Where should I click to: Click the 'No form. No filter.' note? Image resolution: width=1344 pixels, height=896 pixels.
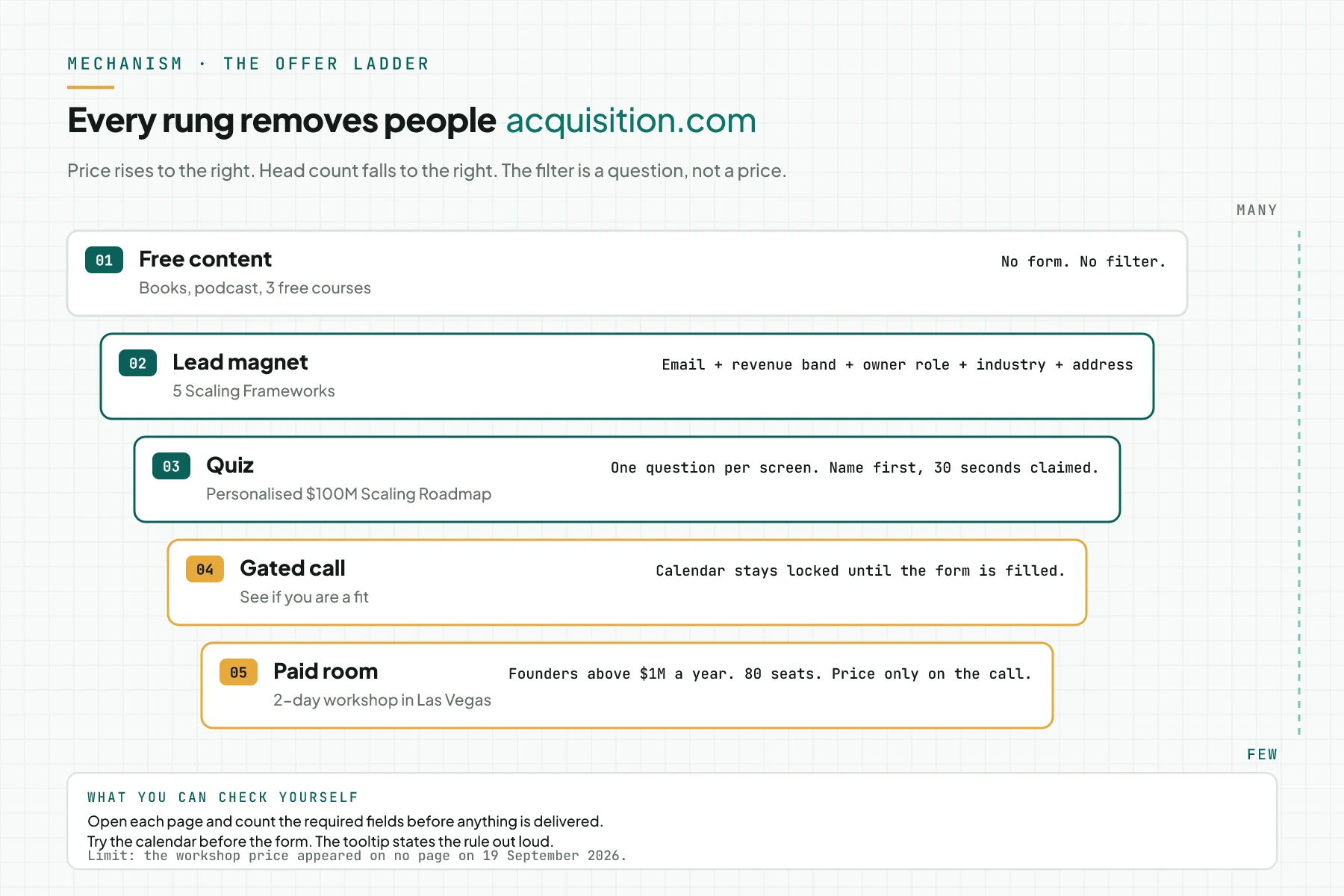click(1083, 261)
